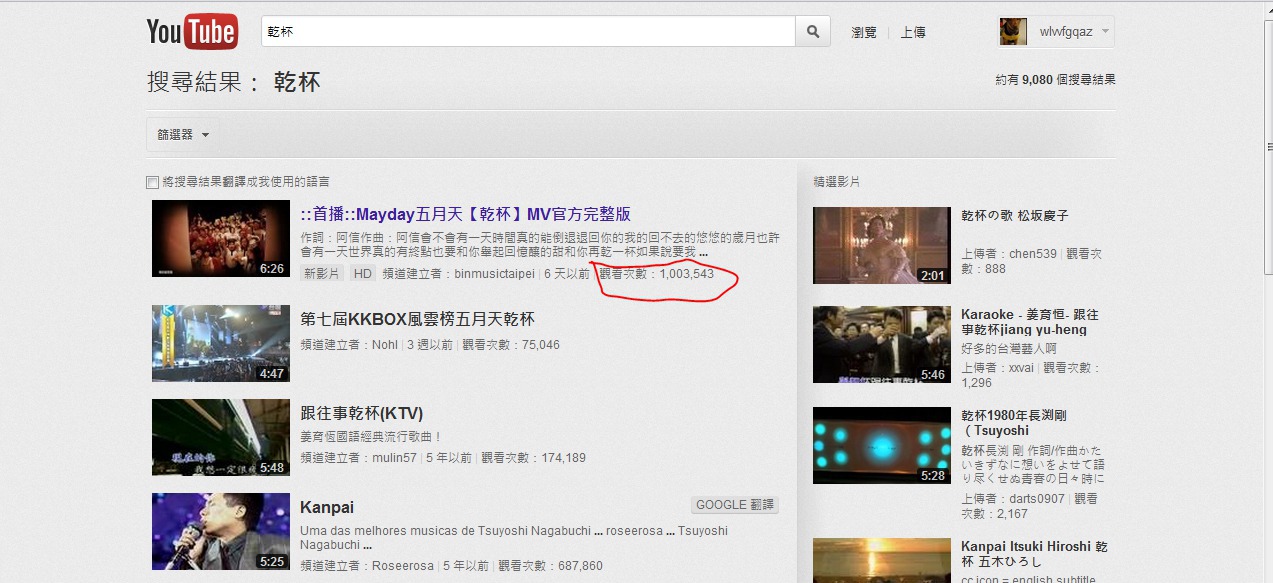Click the Mayday MV lyrics description text

pos(540,245)
